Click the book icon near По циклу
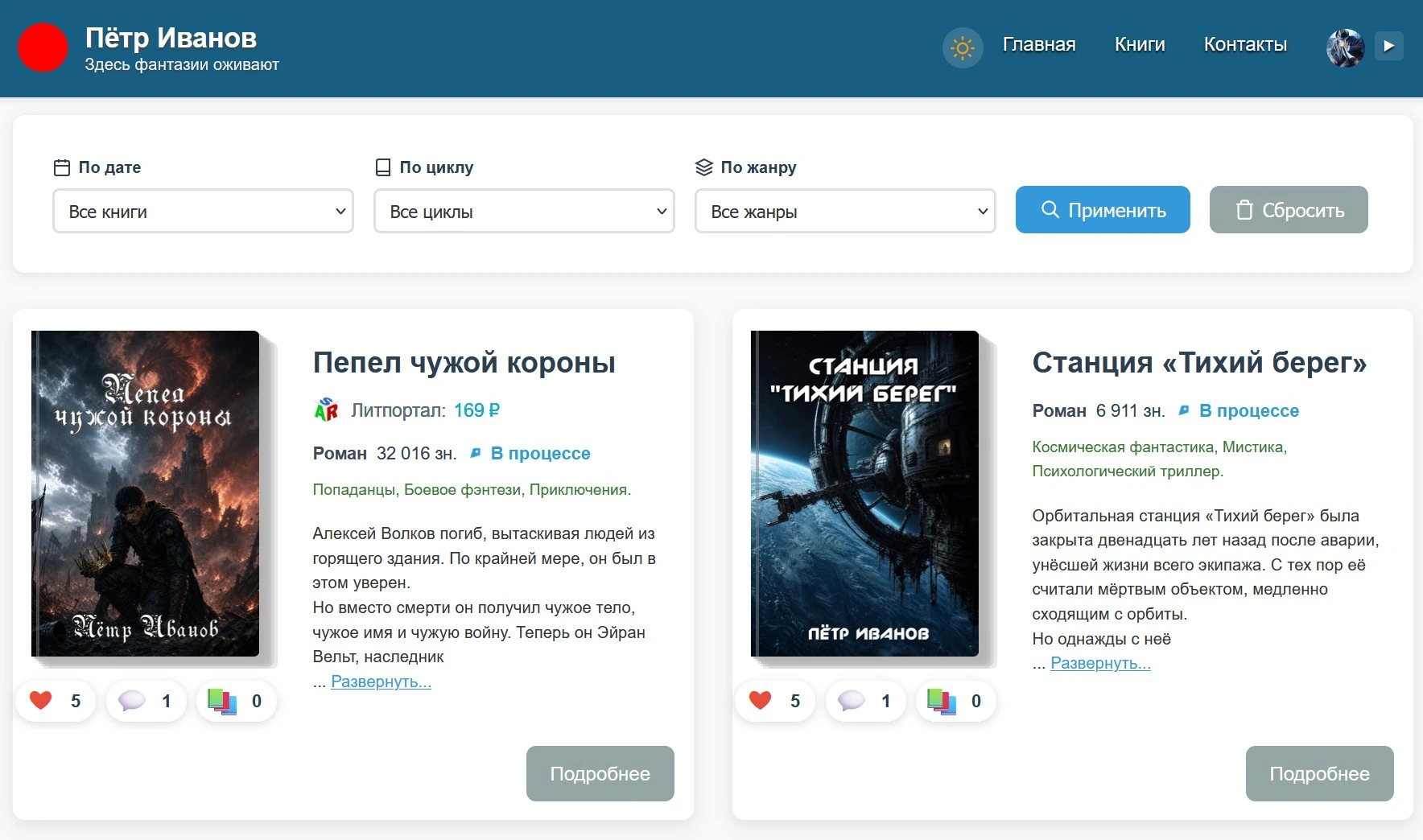The image size is (1423, 840). coord(383,167)
